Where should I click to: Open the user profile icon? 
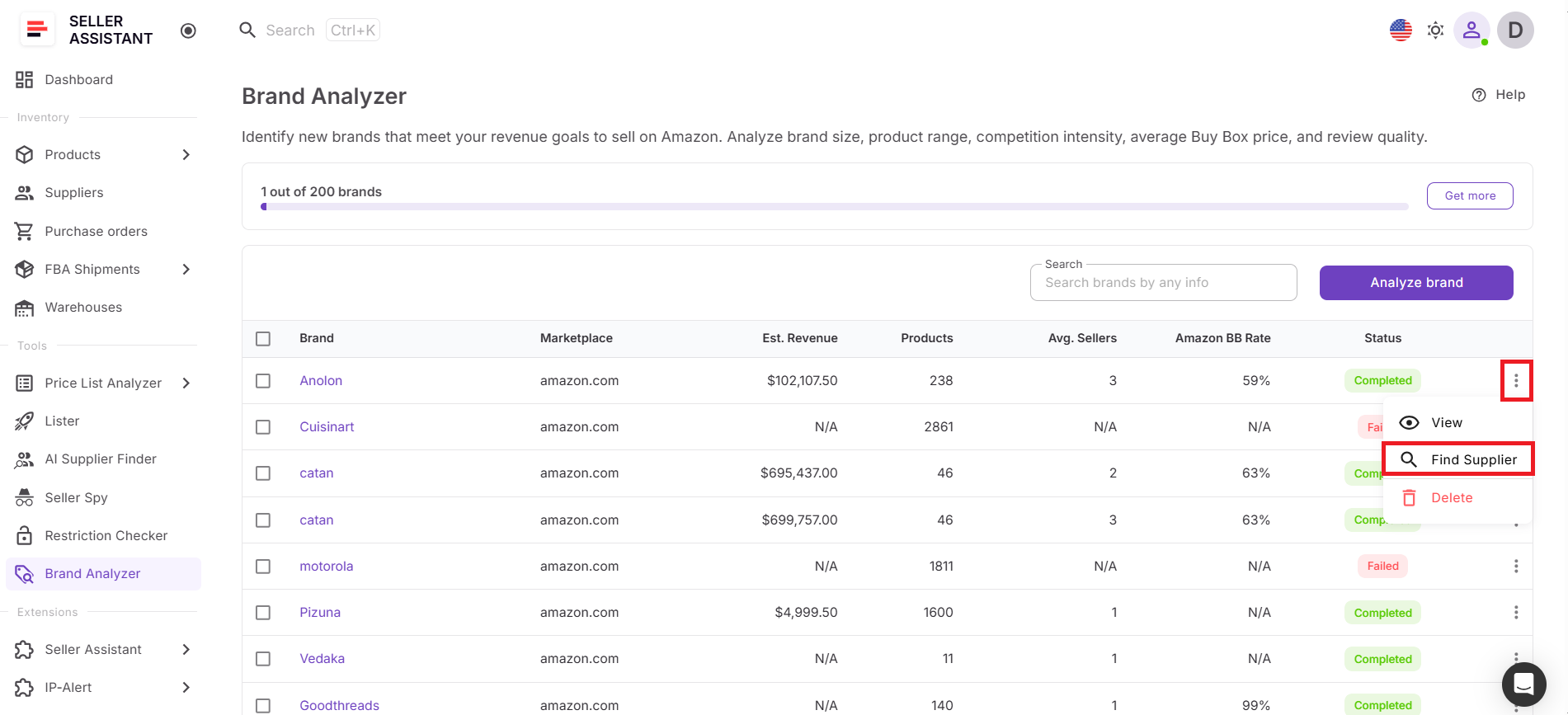coord(1471,31)
